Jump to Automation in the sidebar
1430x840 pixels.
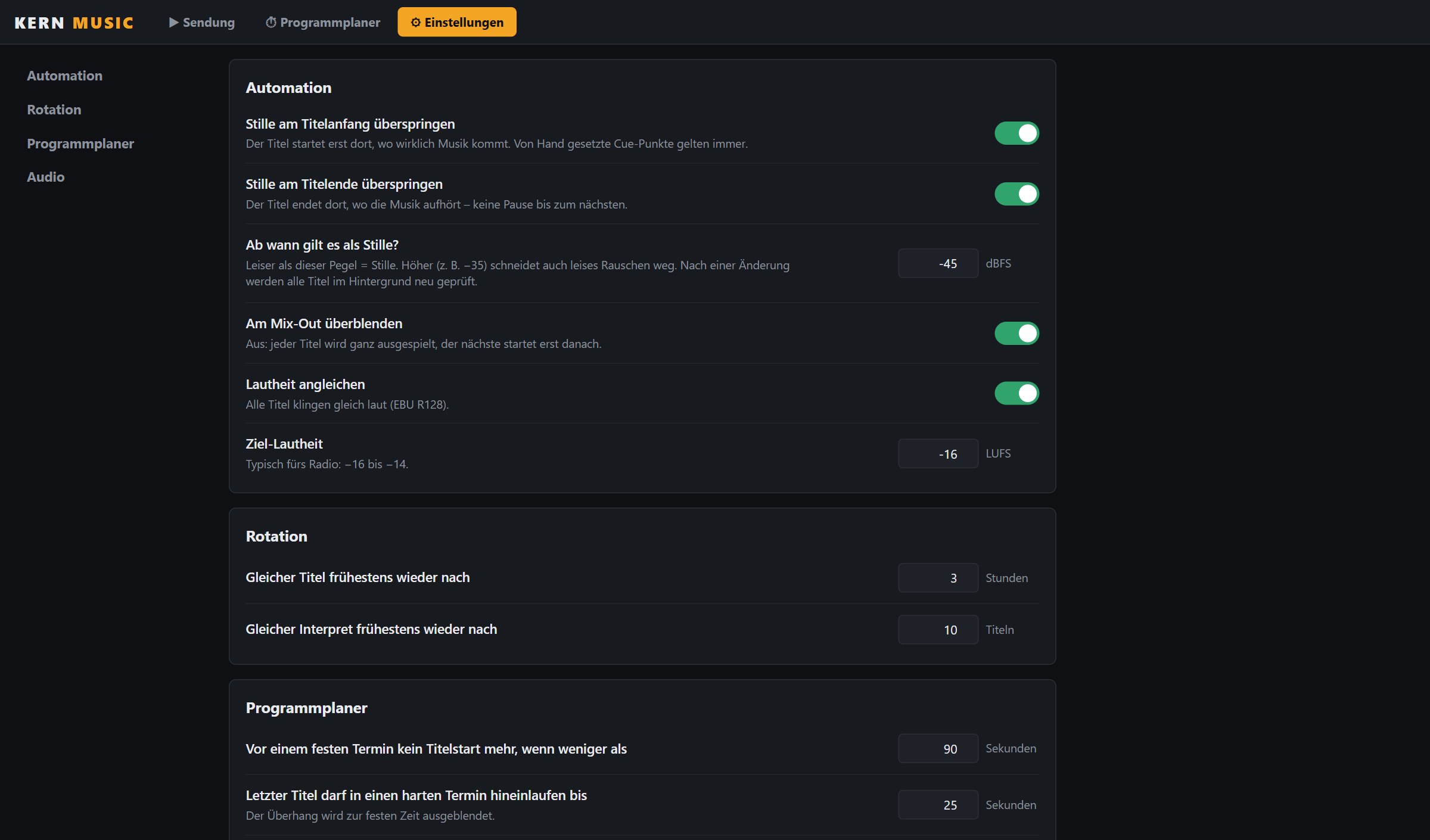tap(64, 76)
